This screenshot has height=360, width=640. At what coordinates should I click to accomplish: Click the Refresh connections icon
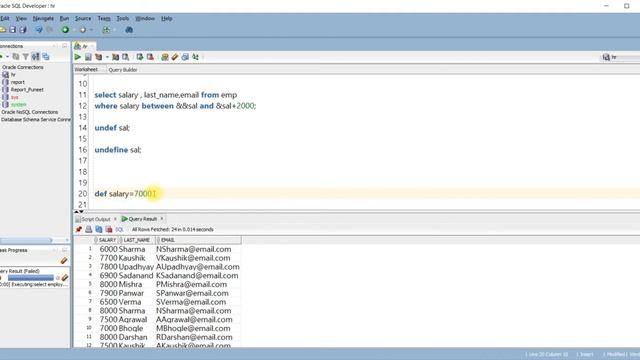(x=16, y=57)
